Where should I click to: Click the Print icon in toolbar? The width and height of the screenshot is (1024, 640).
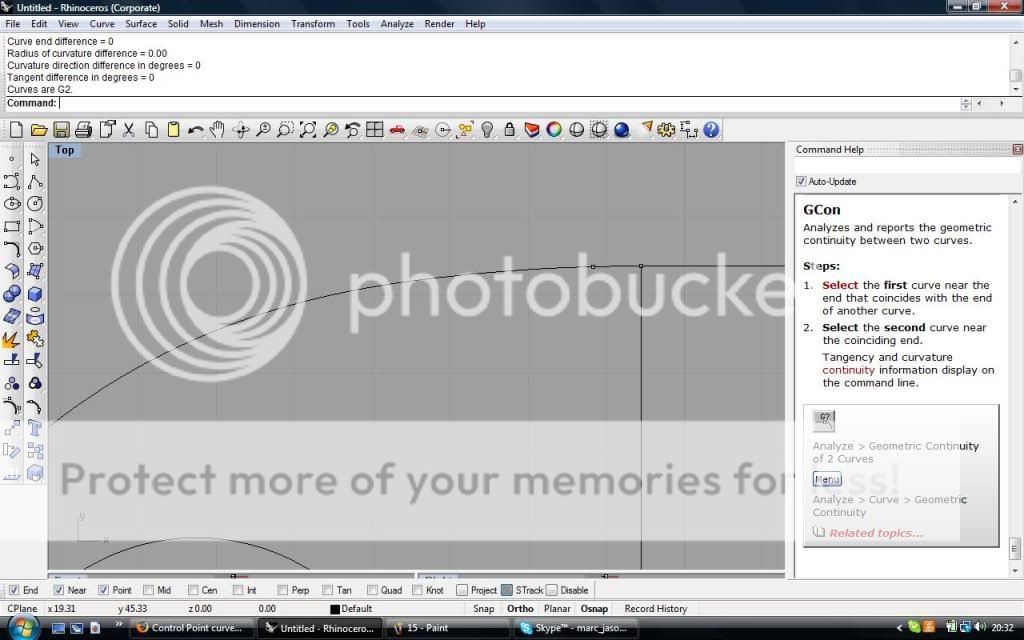tap(83, 130)
